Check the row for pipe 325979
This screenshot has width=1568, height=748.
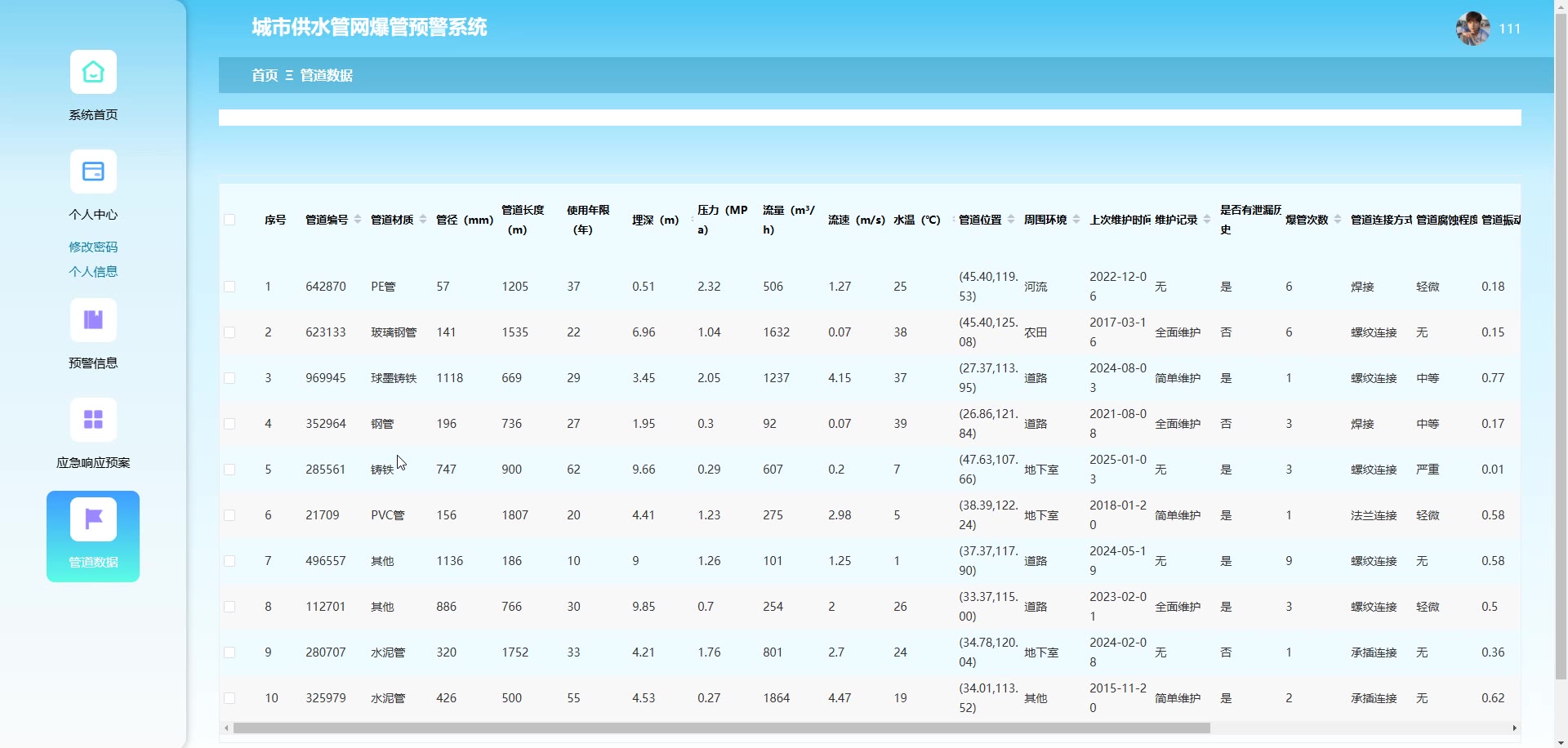229,698
